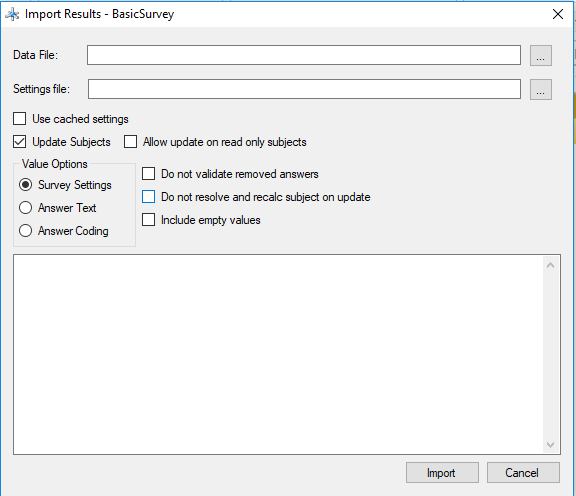
Task: Close the Import Results dialog
Action: (x=558, y=14)
